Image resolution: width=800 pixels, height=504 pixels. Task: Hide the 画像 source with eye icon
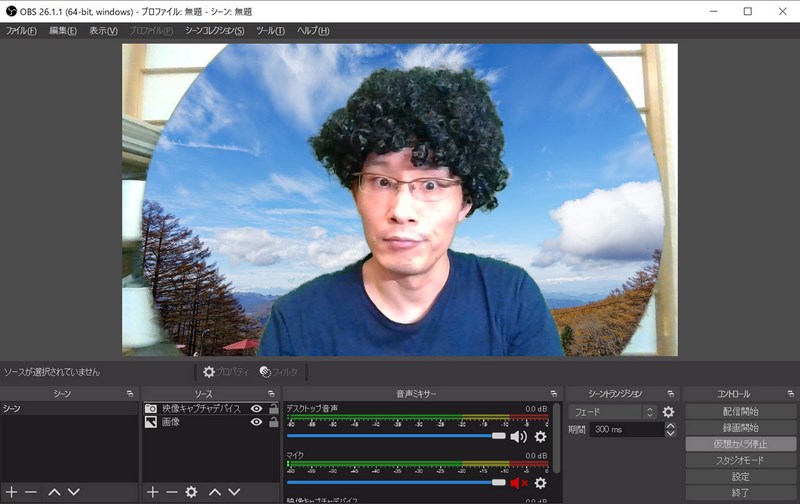[x=257, y=422]
